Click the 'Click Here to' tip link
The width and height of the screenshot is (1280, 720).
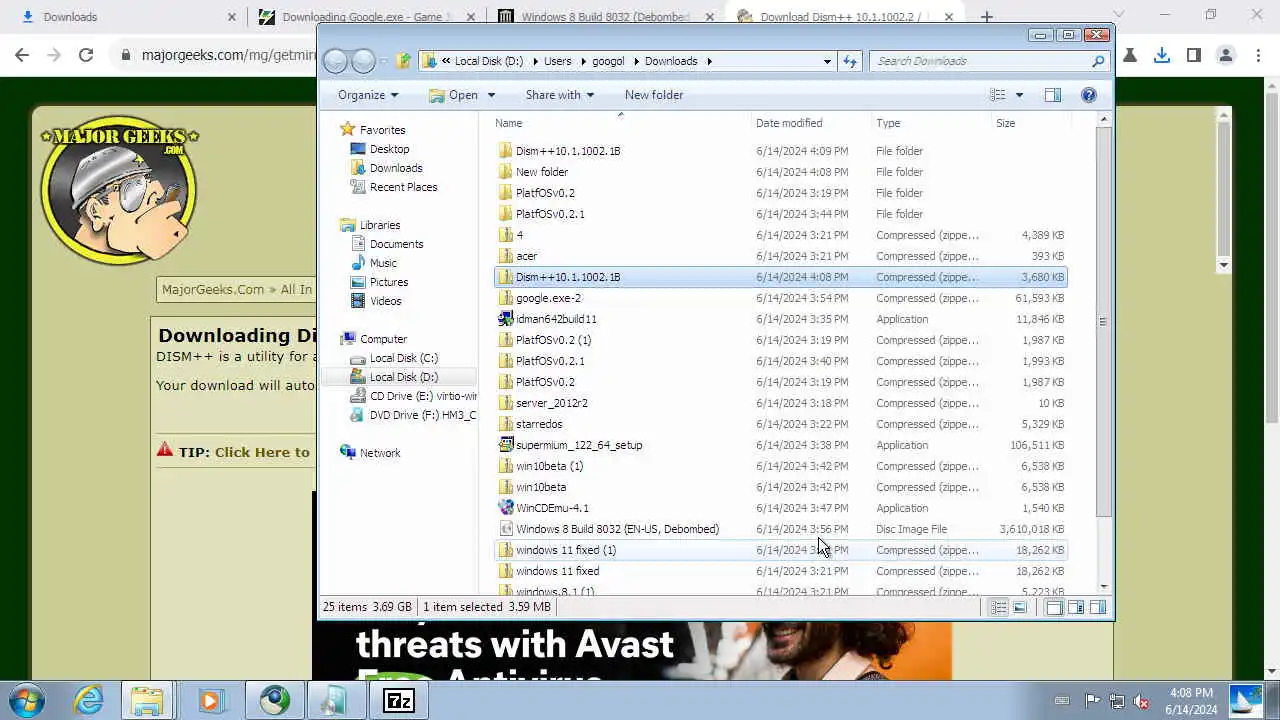[x=262, y=452]
